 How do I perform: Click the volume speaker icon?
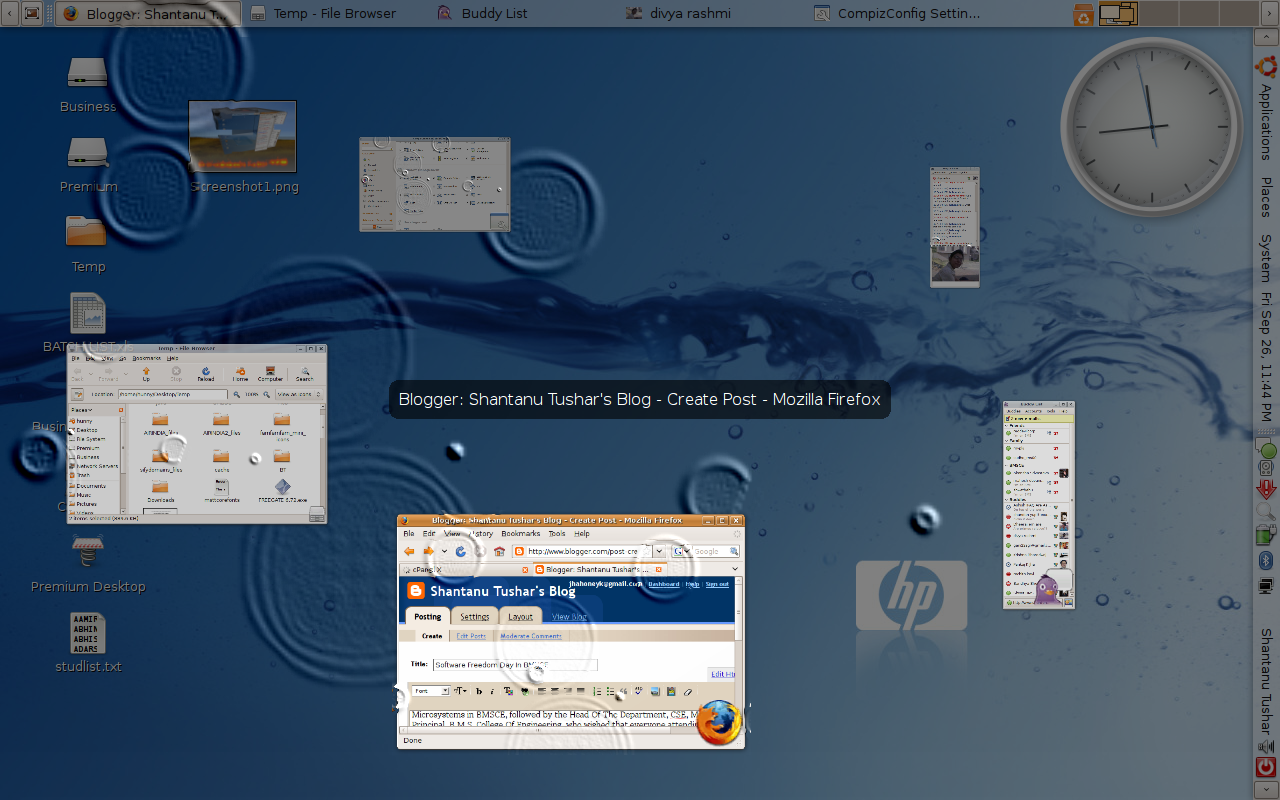1266,745
